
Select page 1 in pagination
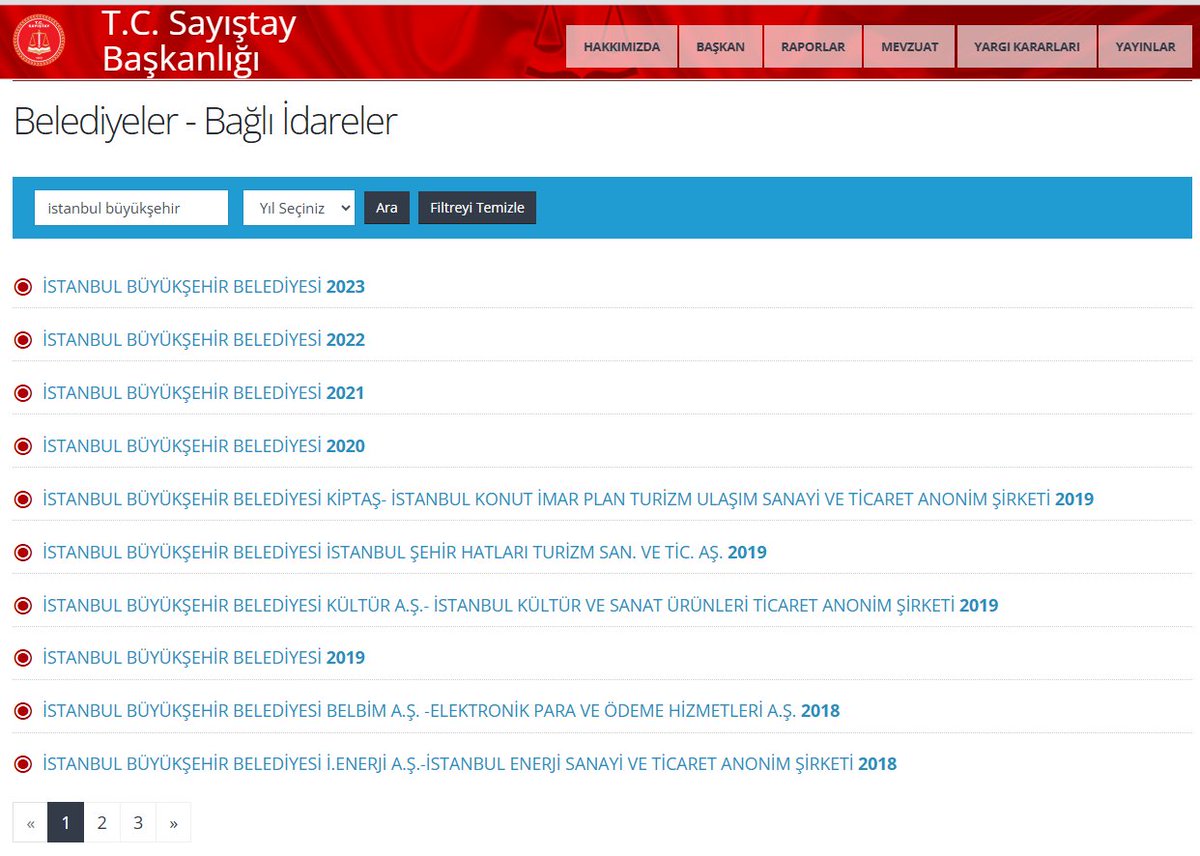click(x=66, y=823)
